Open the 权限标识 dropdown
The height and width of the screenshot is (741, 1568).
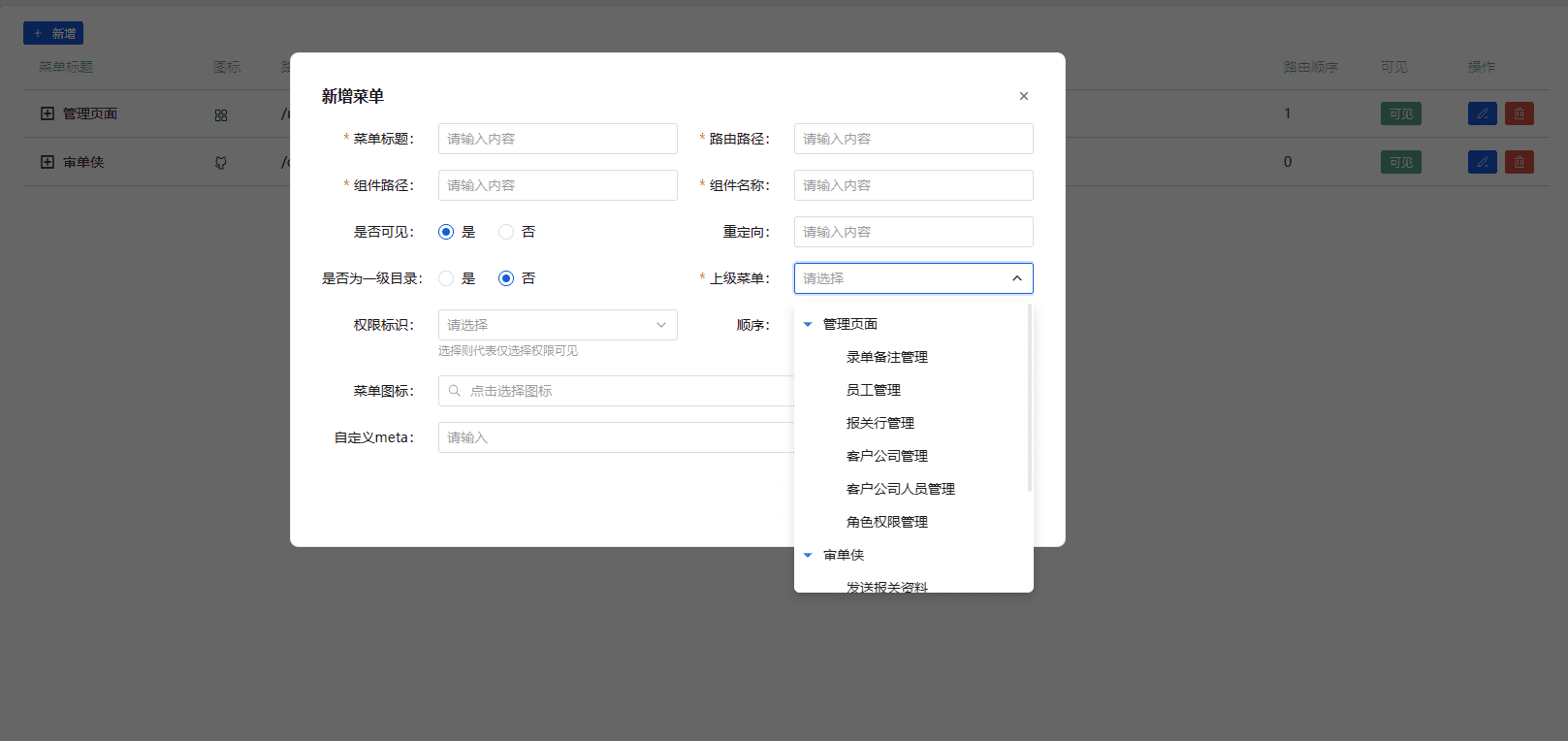(558, 325)
